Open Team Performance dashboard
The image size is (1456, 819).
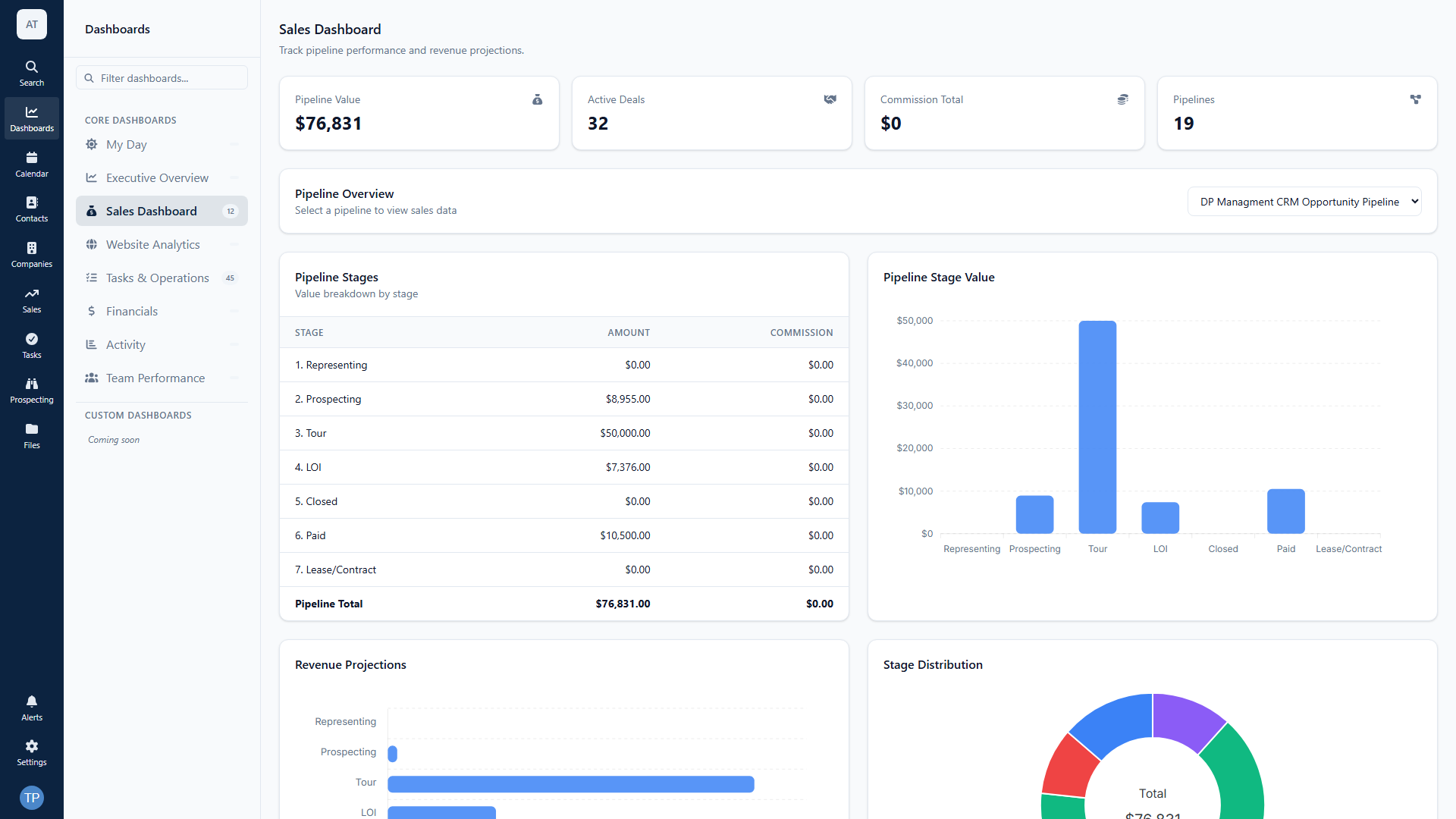(x=162, y=378)
